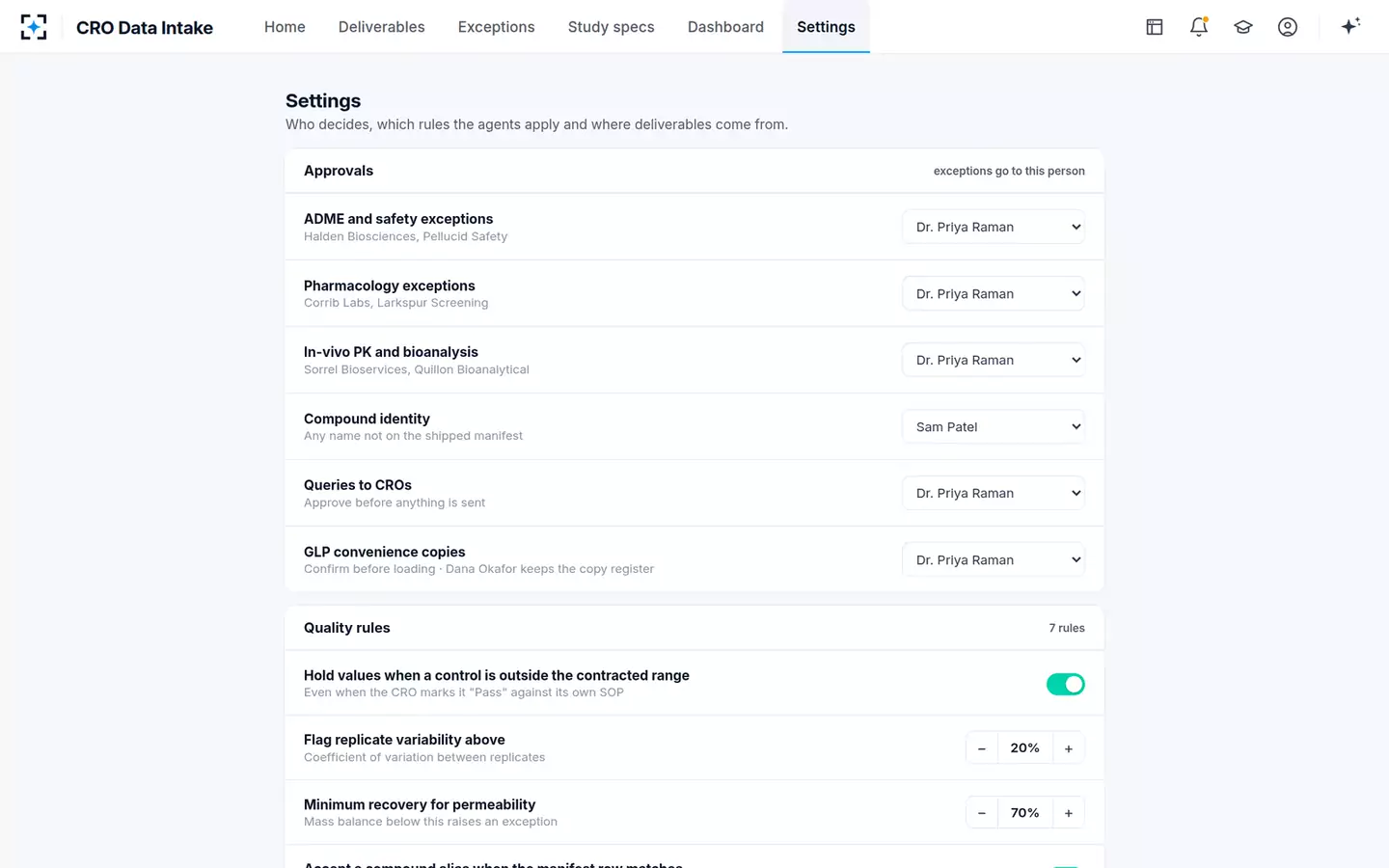Click 'exceptions go to this person' label
Viewport: 1389px width, 868px height.
click(1009, 171)
